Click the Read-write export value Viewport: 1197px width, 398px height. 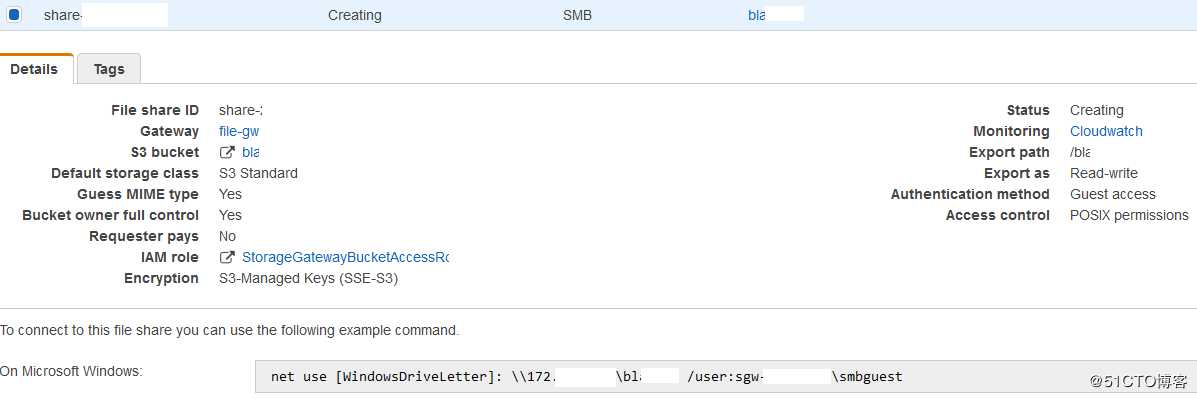(x=1104, y=173)
